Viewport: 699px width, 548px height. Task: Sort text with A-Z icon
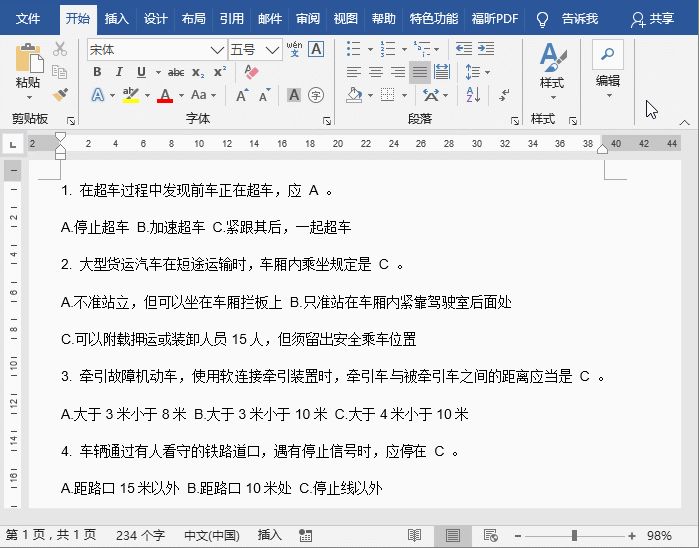pos(473,95)
